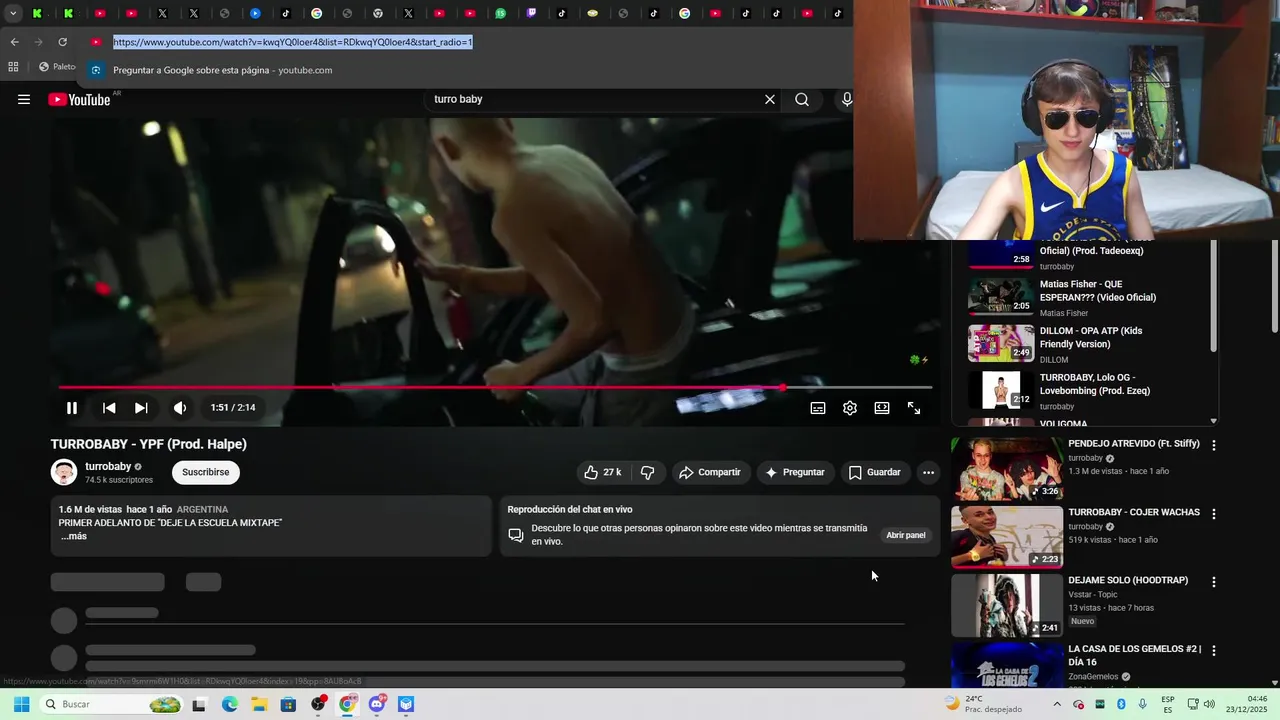Switch to the Twitch browser tab
1280x720 pixels.
coord(531,13)
